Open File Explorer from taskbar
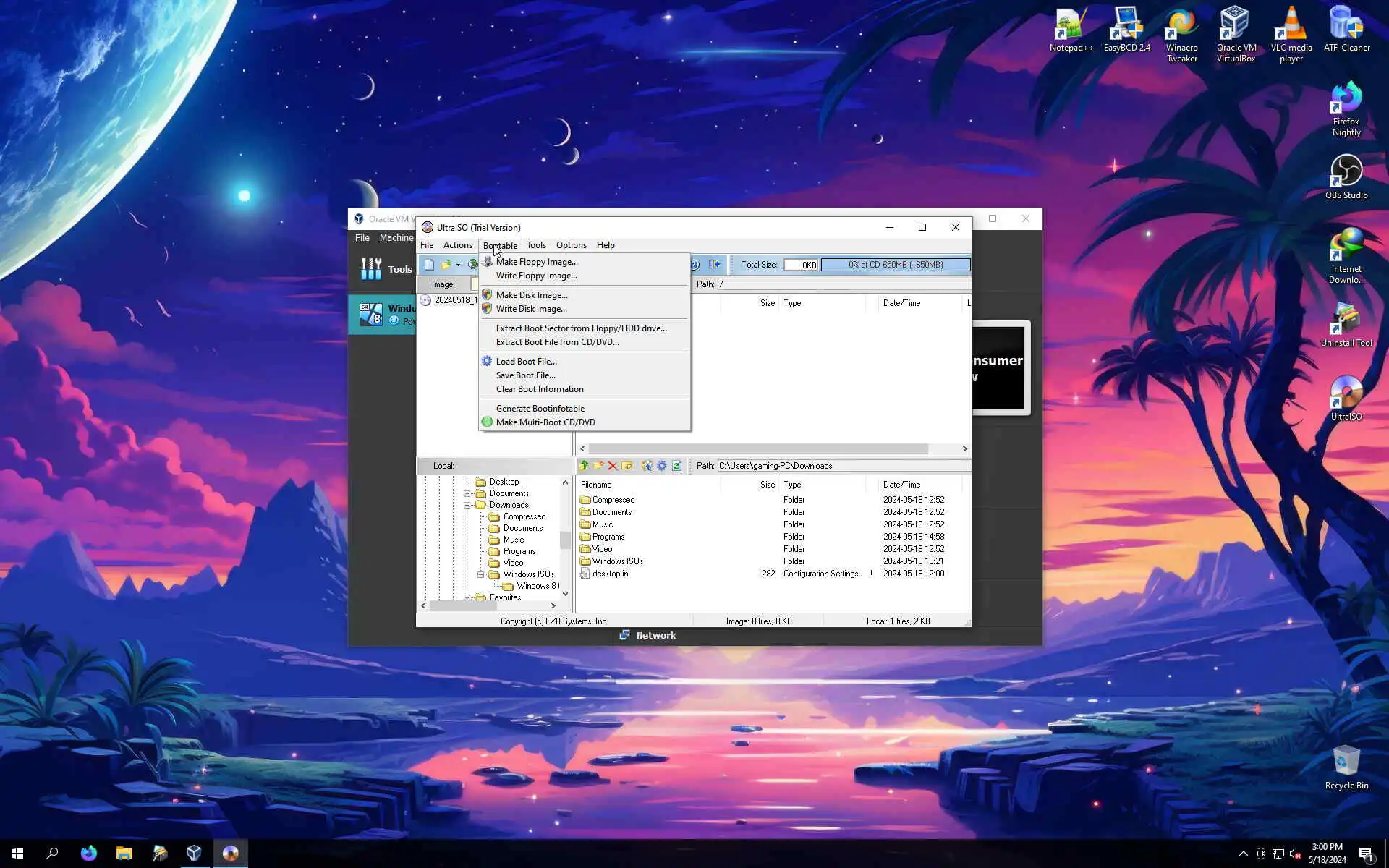Screen dimensions: 1389x868 124,854
